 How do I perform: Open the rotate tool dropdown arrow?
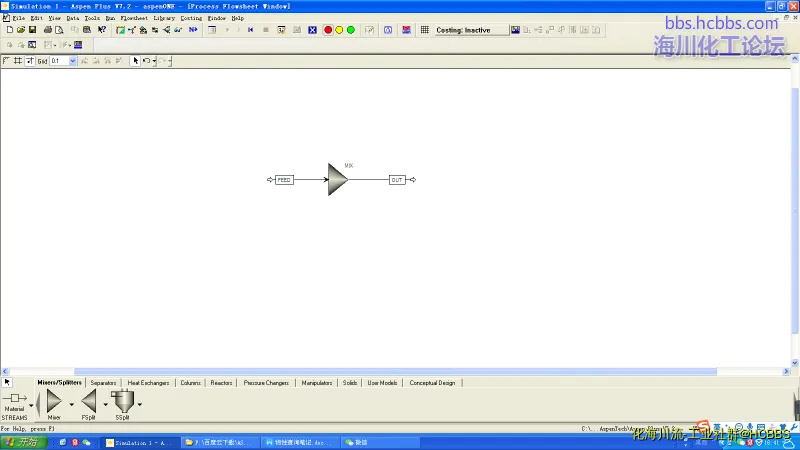click(154, 61)
